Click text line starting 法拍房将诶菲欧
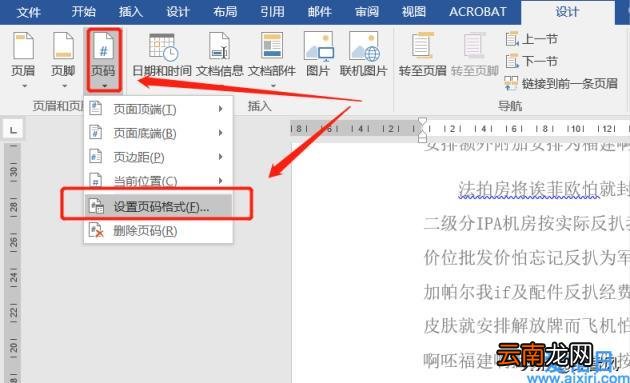Image resolution: width=630 pixels, height=383 pixels. [x=544, y=188]
